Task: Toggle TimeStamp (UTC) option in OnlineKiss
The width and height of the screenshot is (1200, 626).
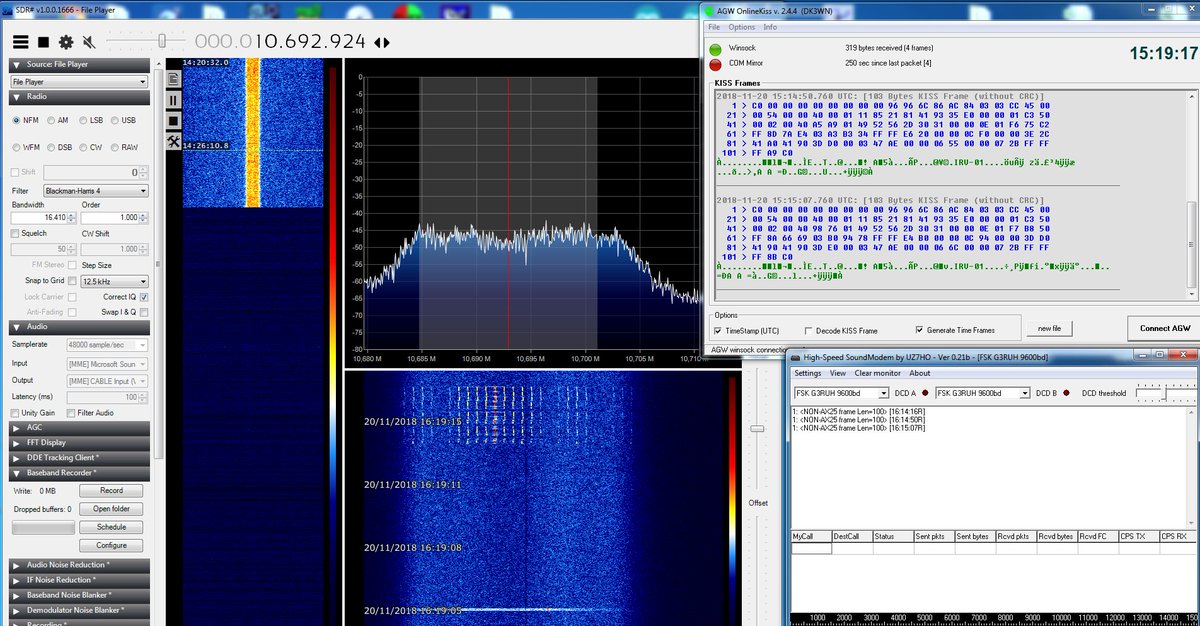Action: (x=717, y=330)
